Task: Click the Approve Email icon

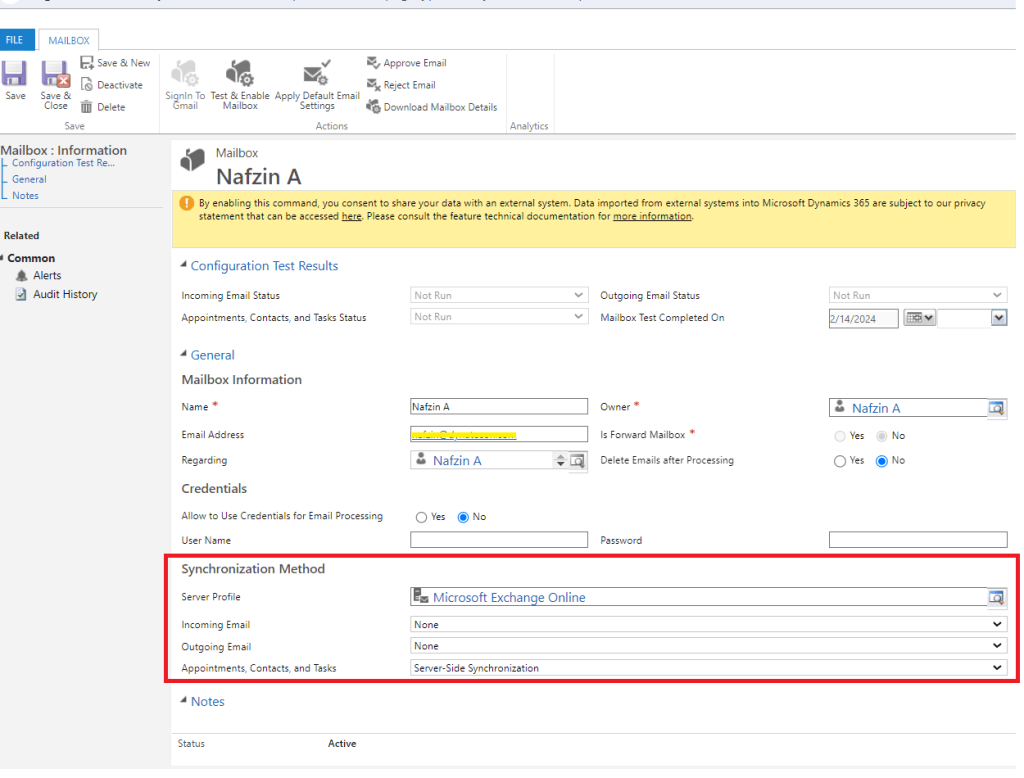Action: coord(374,63)
